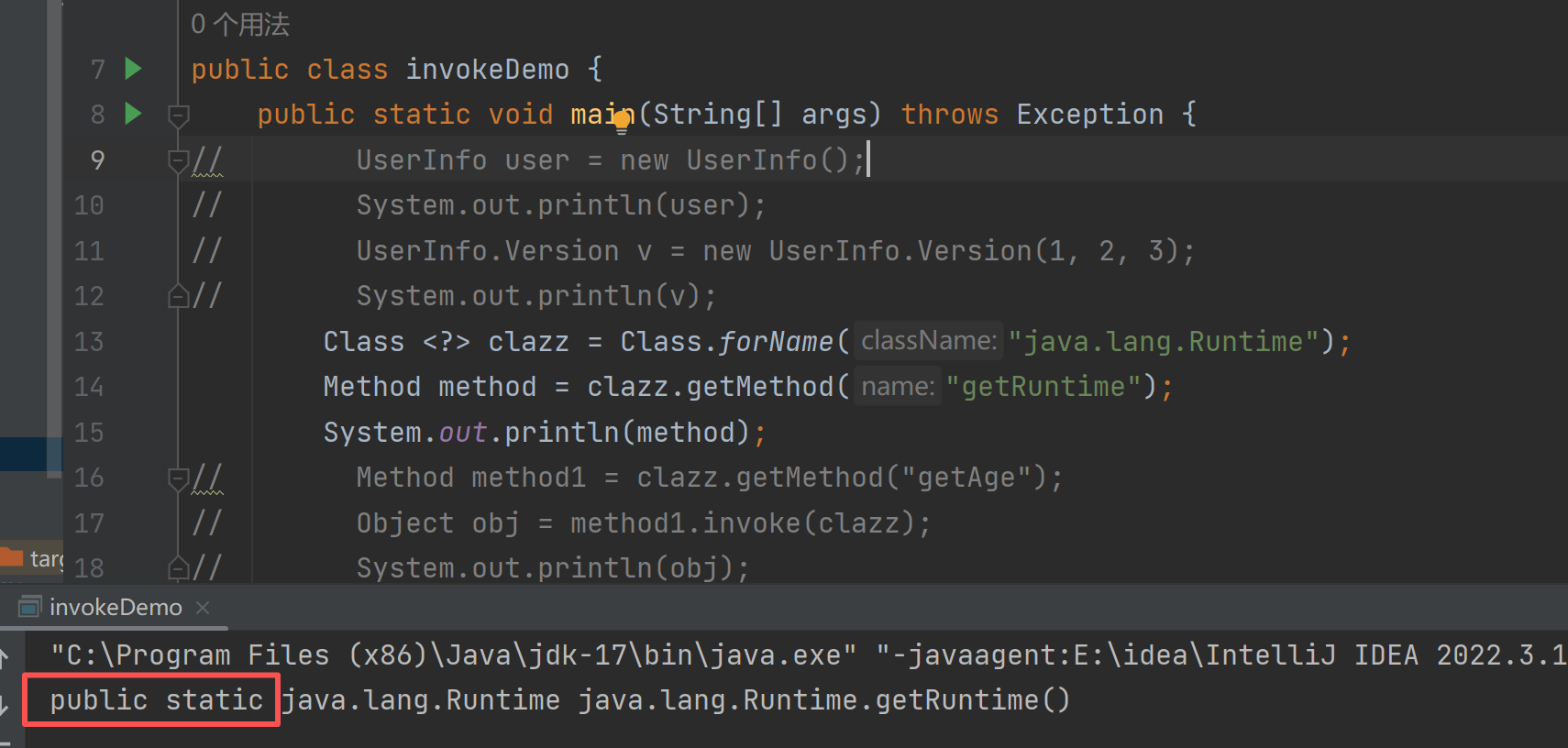Click the className parameter hint

[928, 341]
